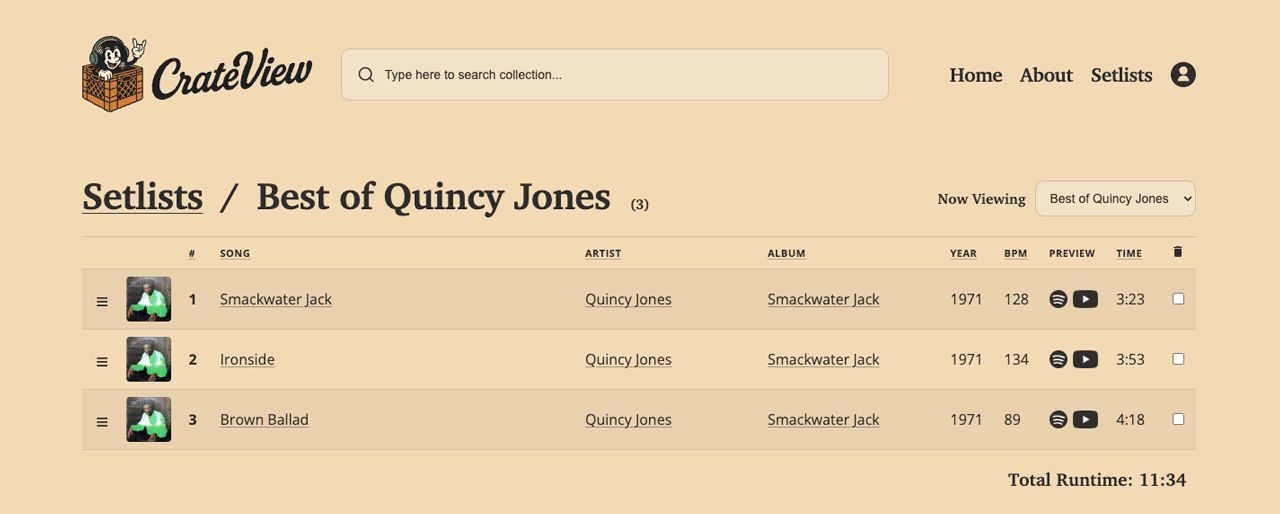Open Setlists in the top navigation
The width and height of the screenshot is (1280, 514).
pyautogui.click(x=1121, y=75)
